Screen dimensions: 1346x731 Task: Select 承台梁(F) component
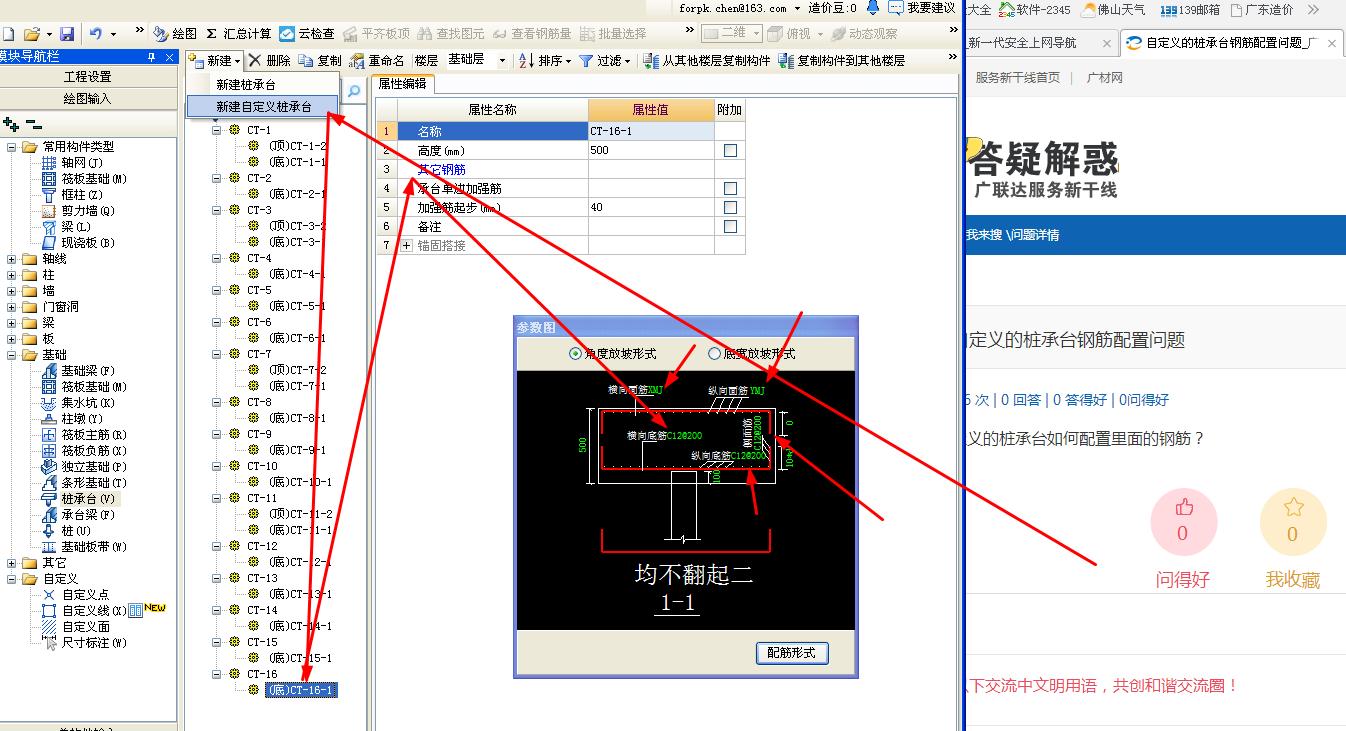pos(79,515)
